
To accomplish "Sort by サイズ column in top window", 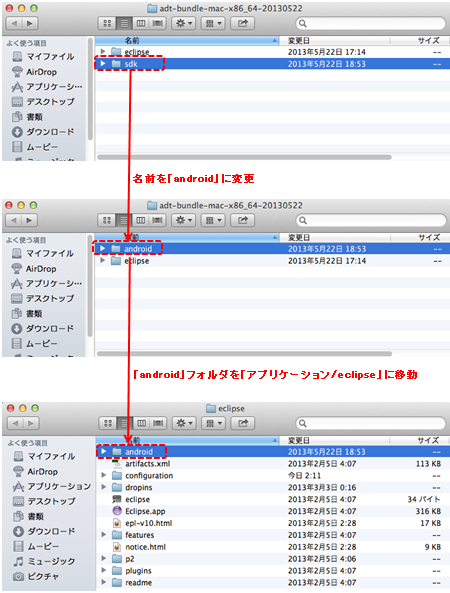I will tap(420, 40).
